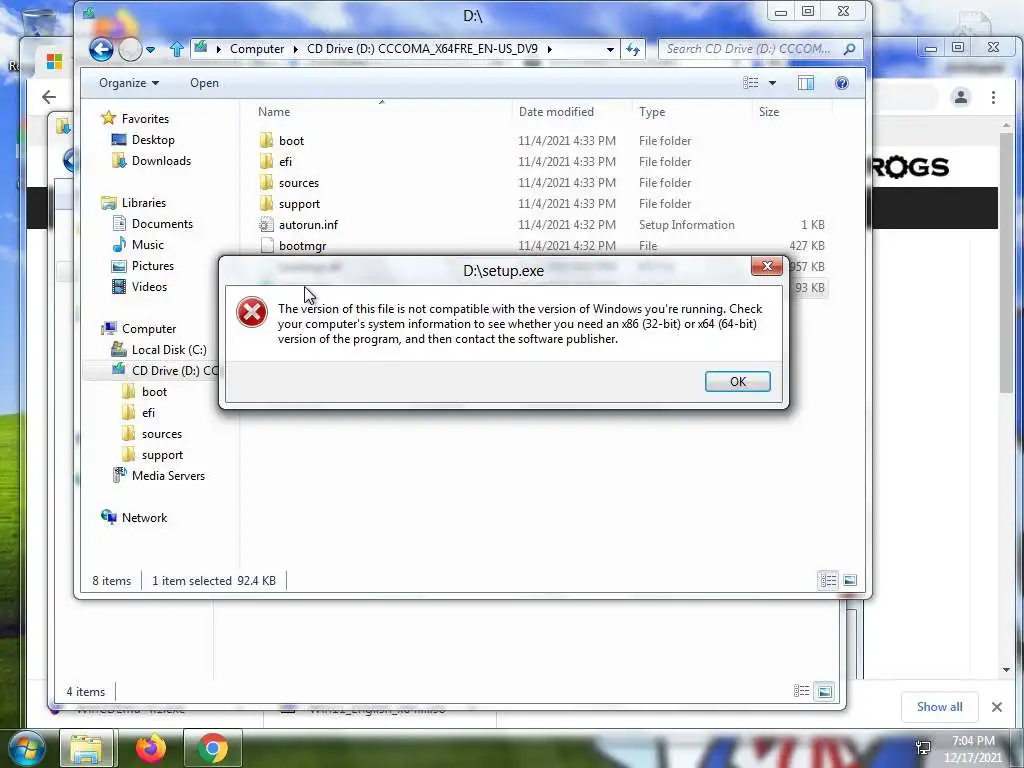Screen dimensions: 1024x768
Task: Go back using Explorer's back arrow
Action: click(101, 49)
